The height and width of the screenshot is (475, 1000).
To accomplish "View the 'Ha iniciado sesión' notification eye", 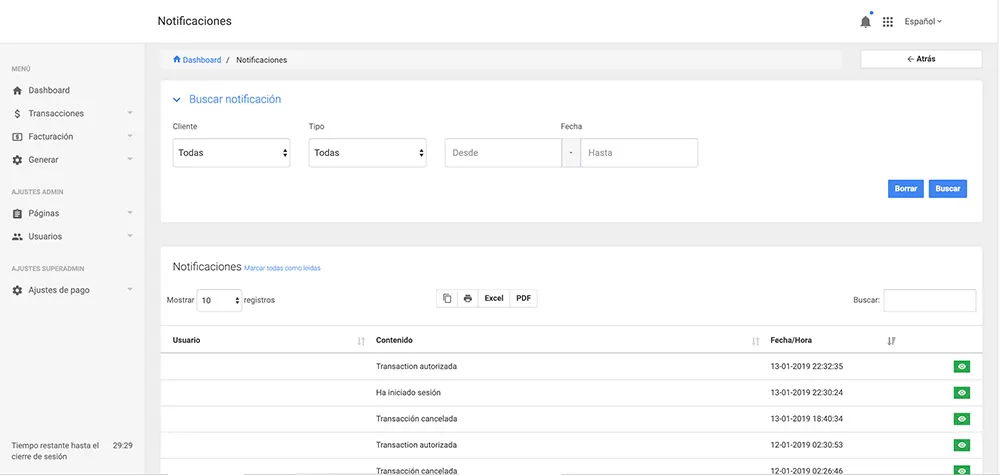I will pos(961,393).
